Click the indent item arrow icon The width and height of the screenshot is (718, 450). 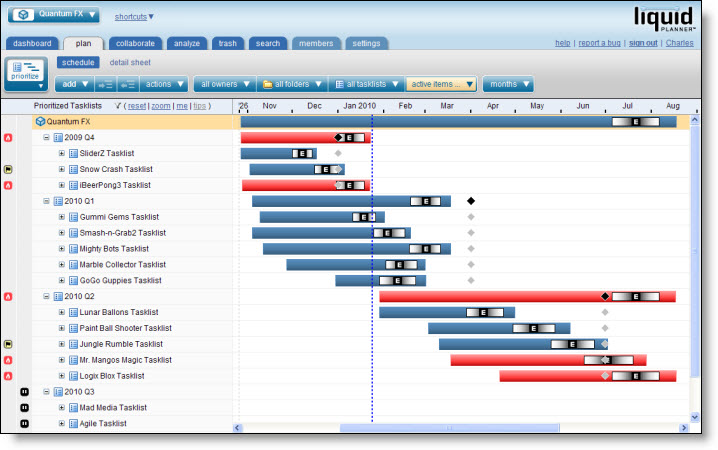[105, 84]
